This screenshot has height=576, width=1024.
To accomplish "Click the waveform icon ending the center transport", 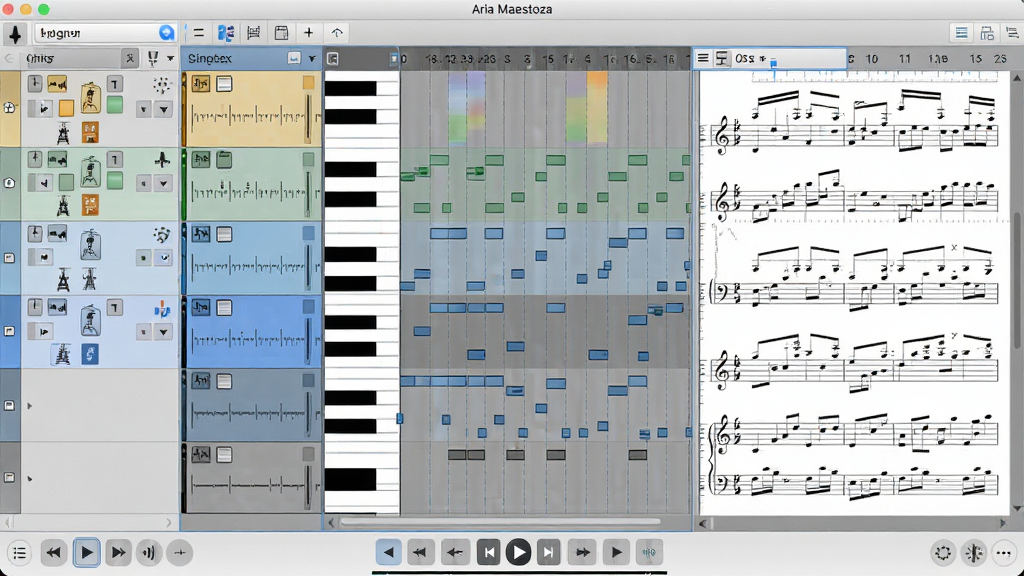I will pos(648,552).
